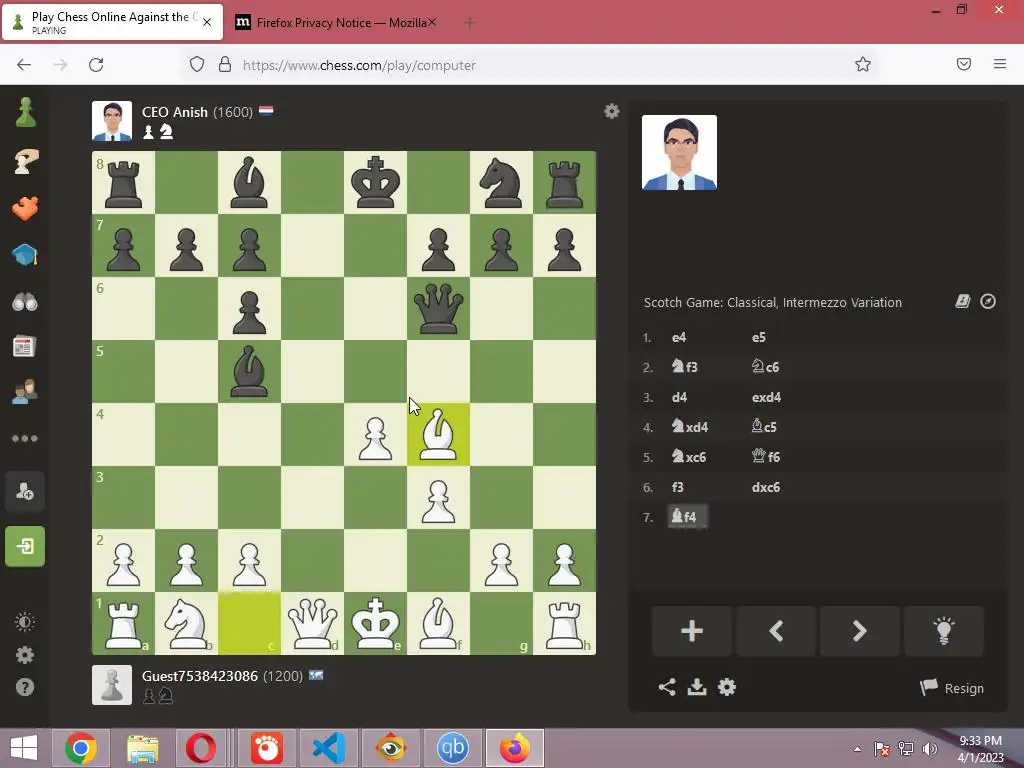Click the black queen on f6

click(438, 308)
